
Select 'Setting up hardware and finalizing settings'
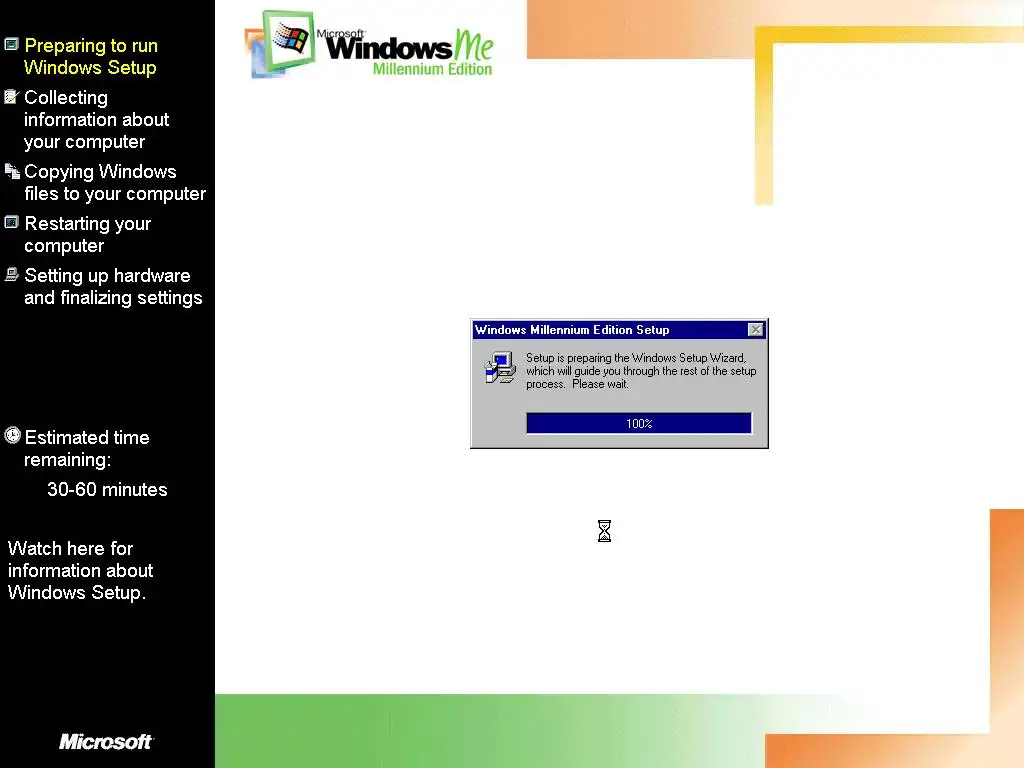[x=113, y=286]
